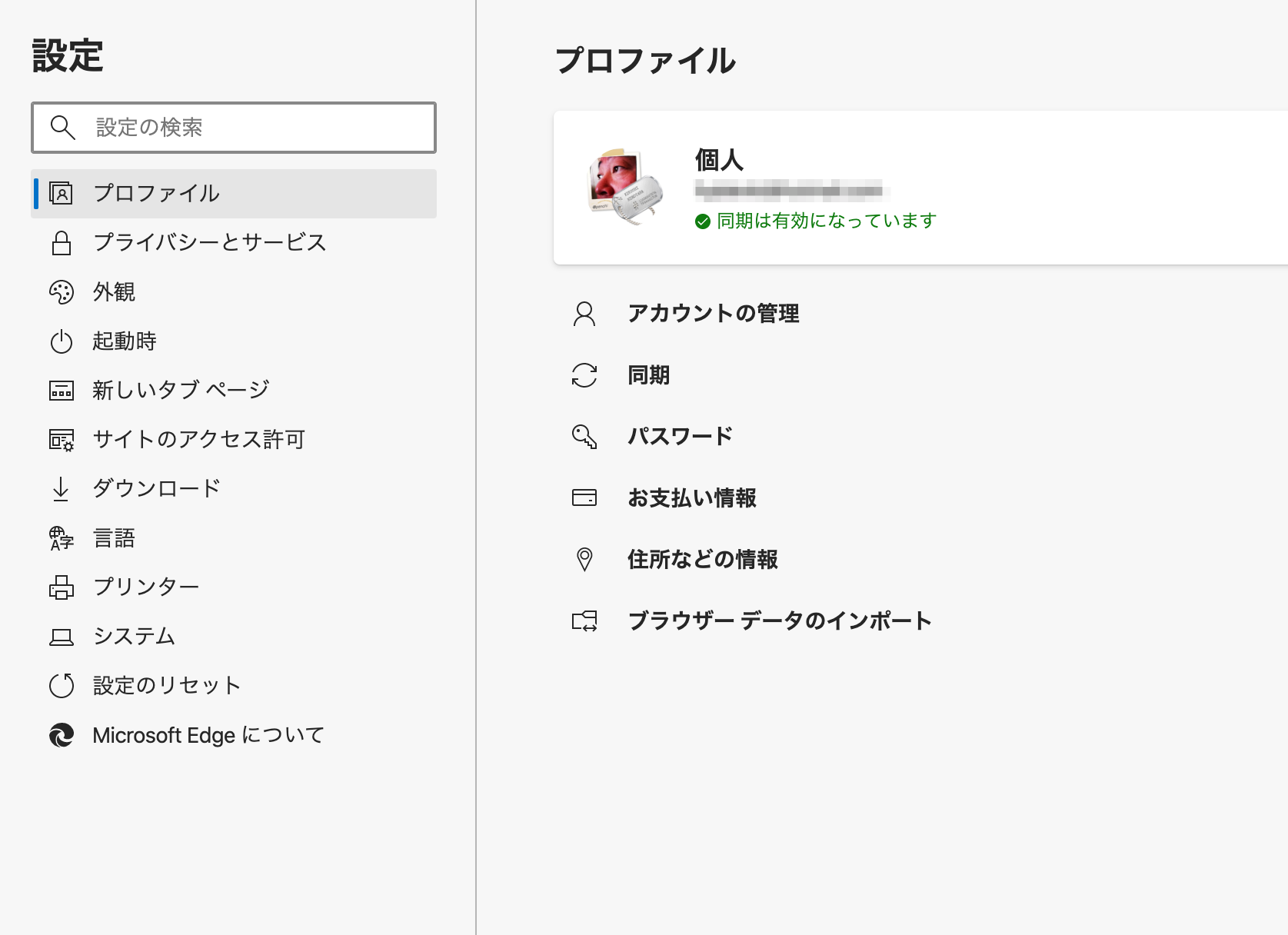Open 外観 via the palette icon
Screen dimensions: 1288x935
(x=61, y=292)
